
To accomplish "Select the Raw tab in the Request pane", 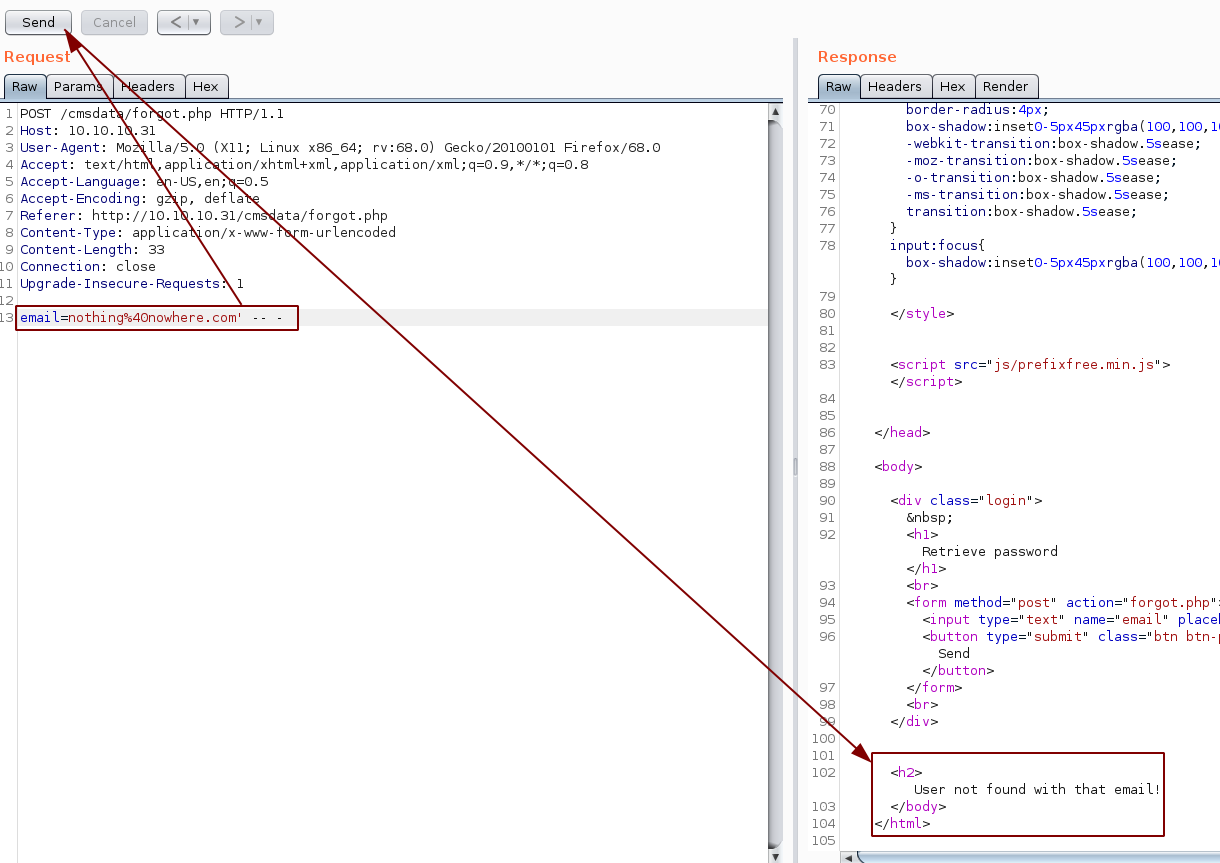I will point(25,87).
